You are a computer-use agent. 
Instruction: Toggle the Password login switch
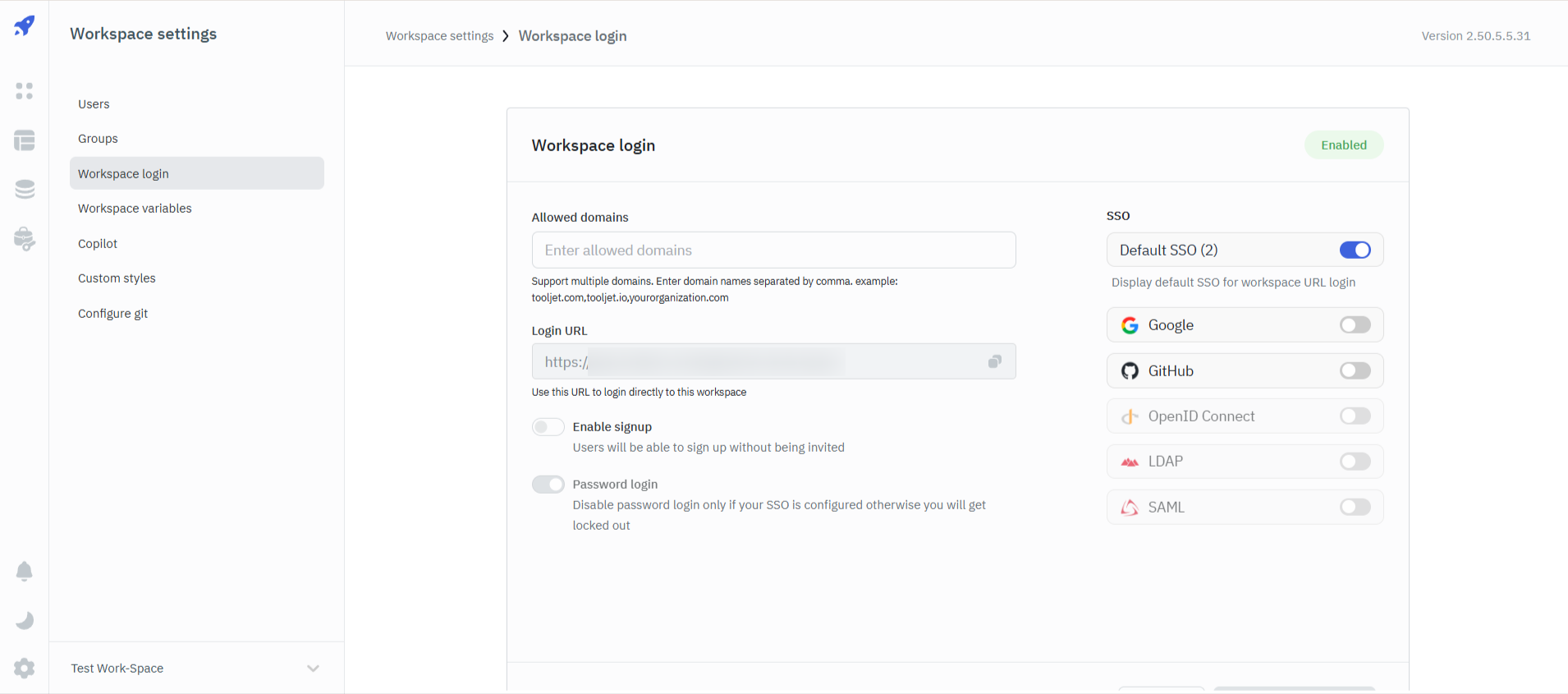(x=548, y=485)
